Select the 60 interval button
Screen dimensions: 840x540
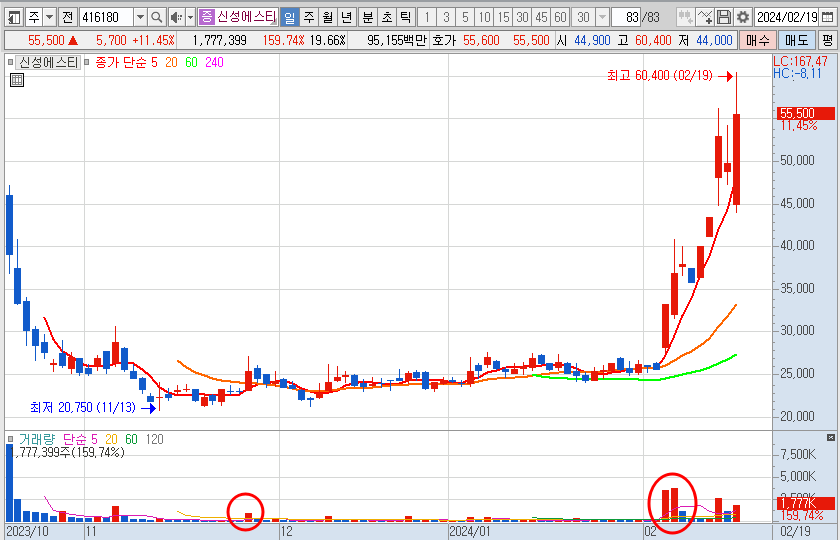tap(560, 18)
